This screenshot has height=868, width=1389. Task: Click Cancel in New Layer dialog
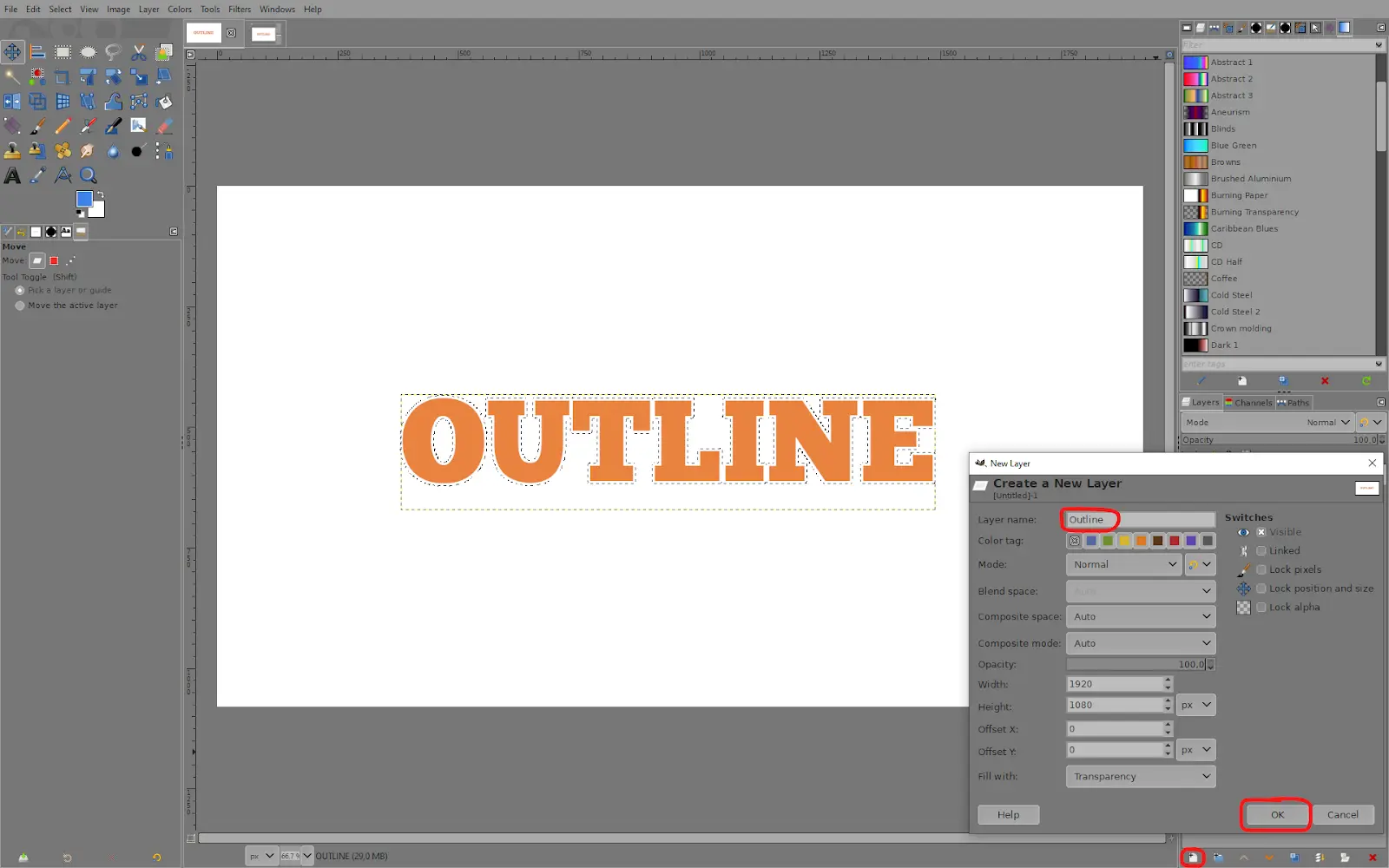point(1343,815)
